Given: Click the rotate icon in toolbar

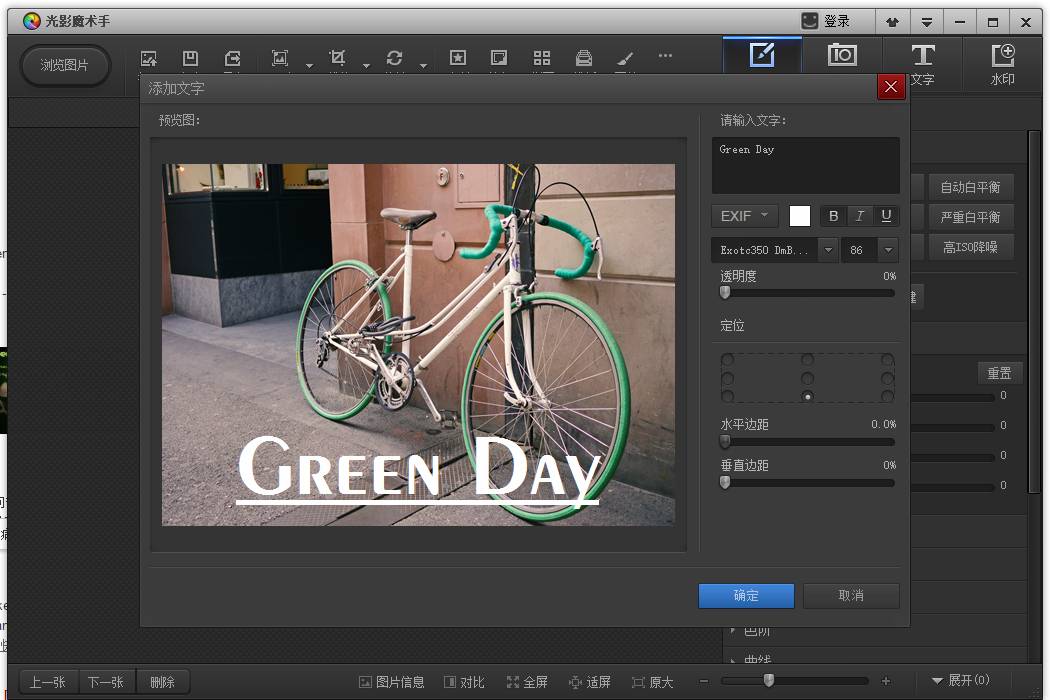Looking at the screenshot, I should 395,58.
